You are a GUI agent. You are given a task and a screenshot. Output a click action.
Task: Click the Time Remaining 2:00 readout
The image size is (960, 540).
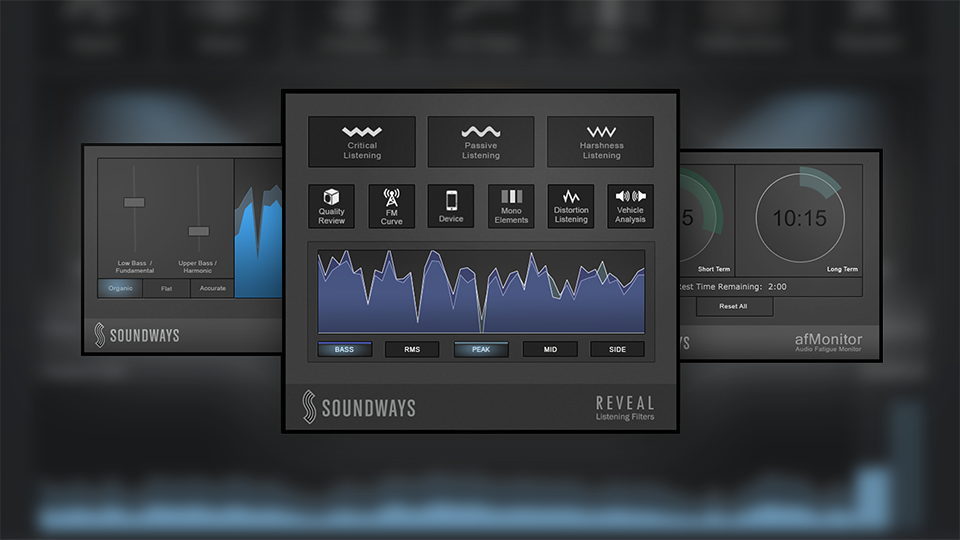tap(733, 287)
